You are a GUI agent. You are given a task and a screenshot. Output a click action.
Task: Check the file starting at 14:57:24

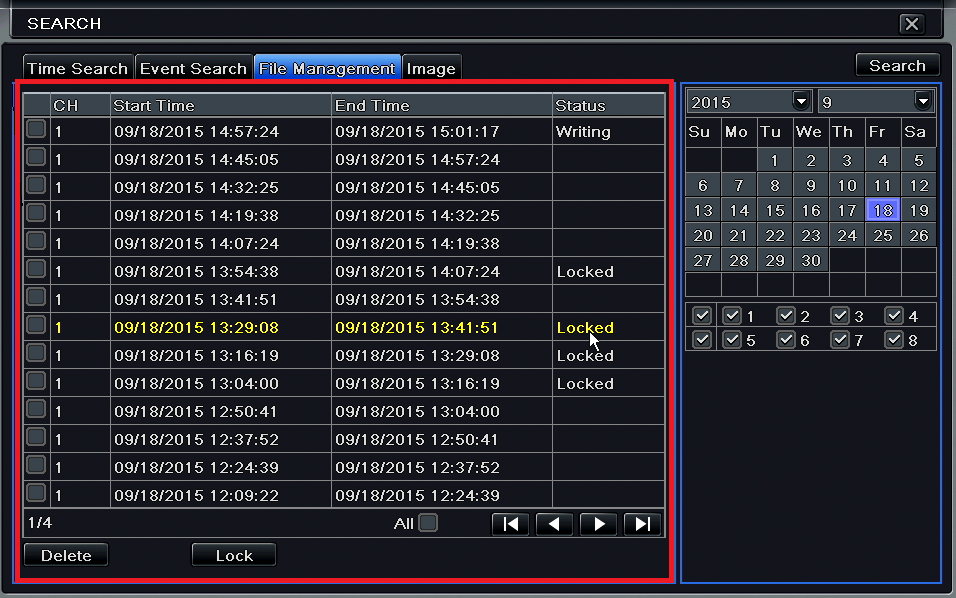(36, 129)
